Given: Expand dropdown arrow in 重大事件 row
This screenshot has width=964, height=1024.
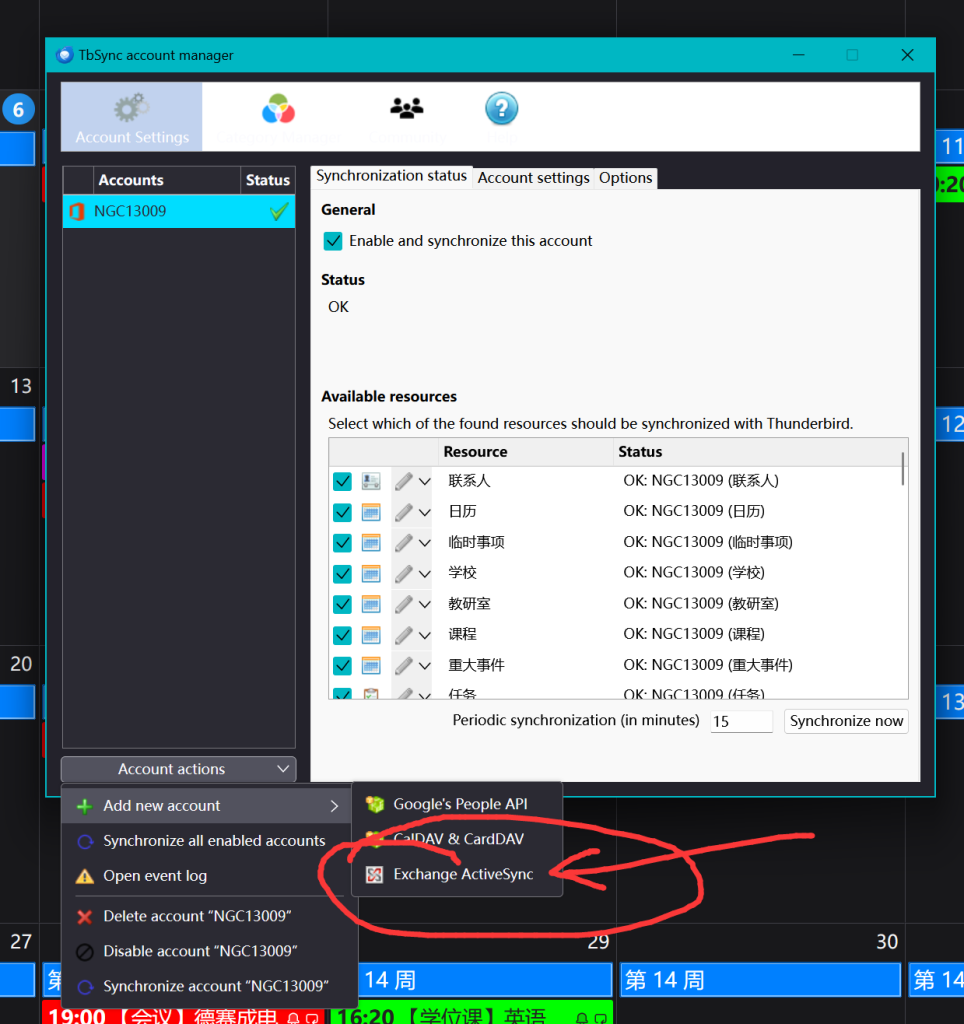Looking at the screenshot, I should tap(425, 666).
